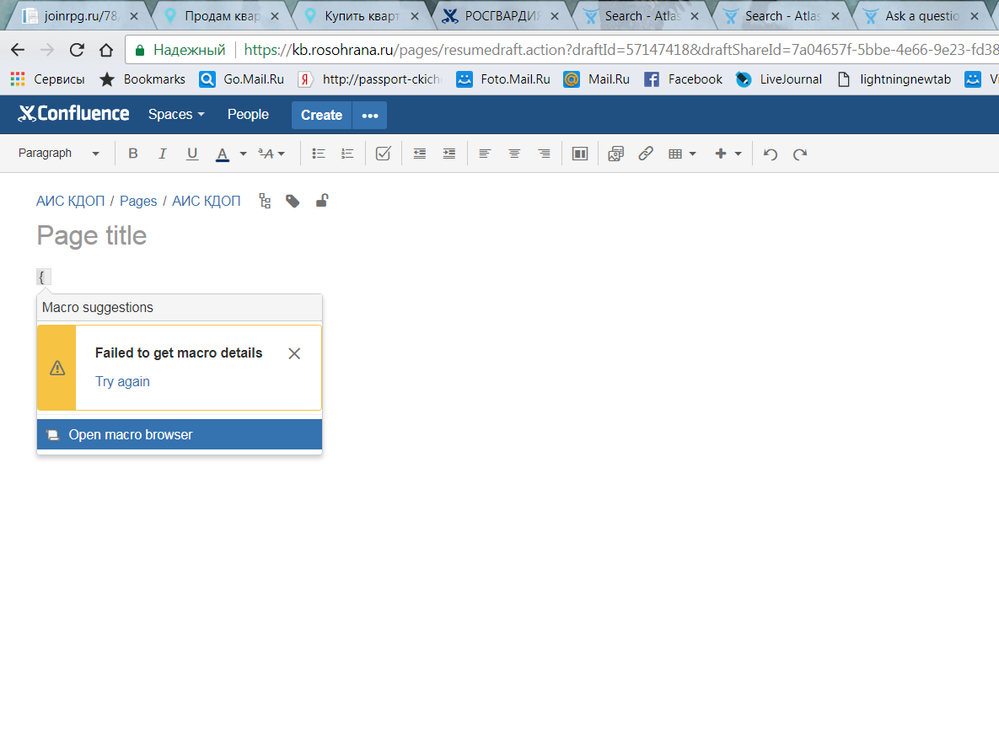This screenshot has height=732, width=999.
Task: Open the labels tag icon
Action: click(292, 201)
